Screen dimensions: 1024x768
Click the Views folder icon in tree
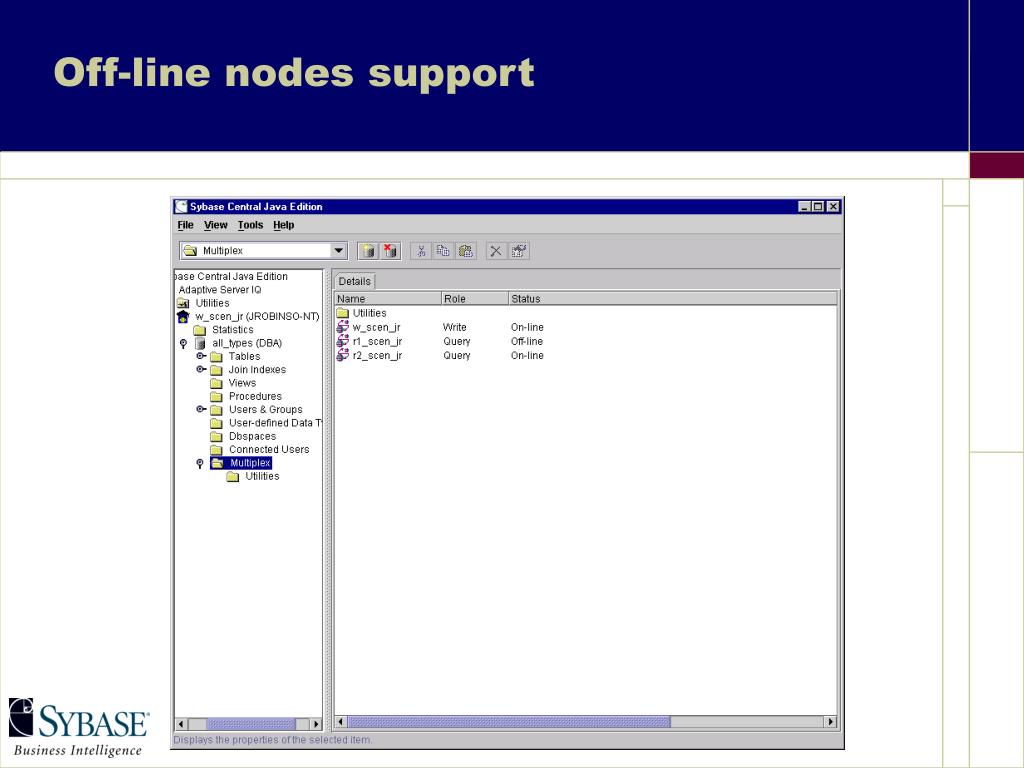[217, 383]
